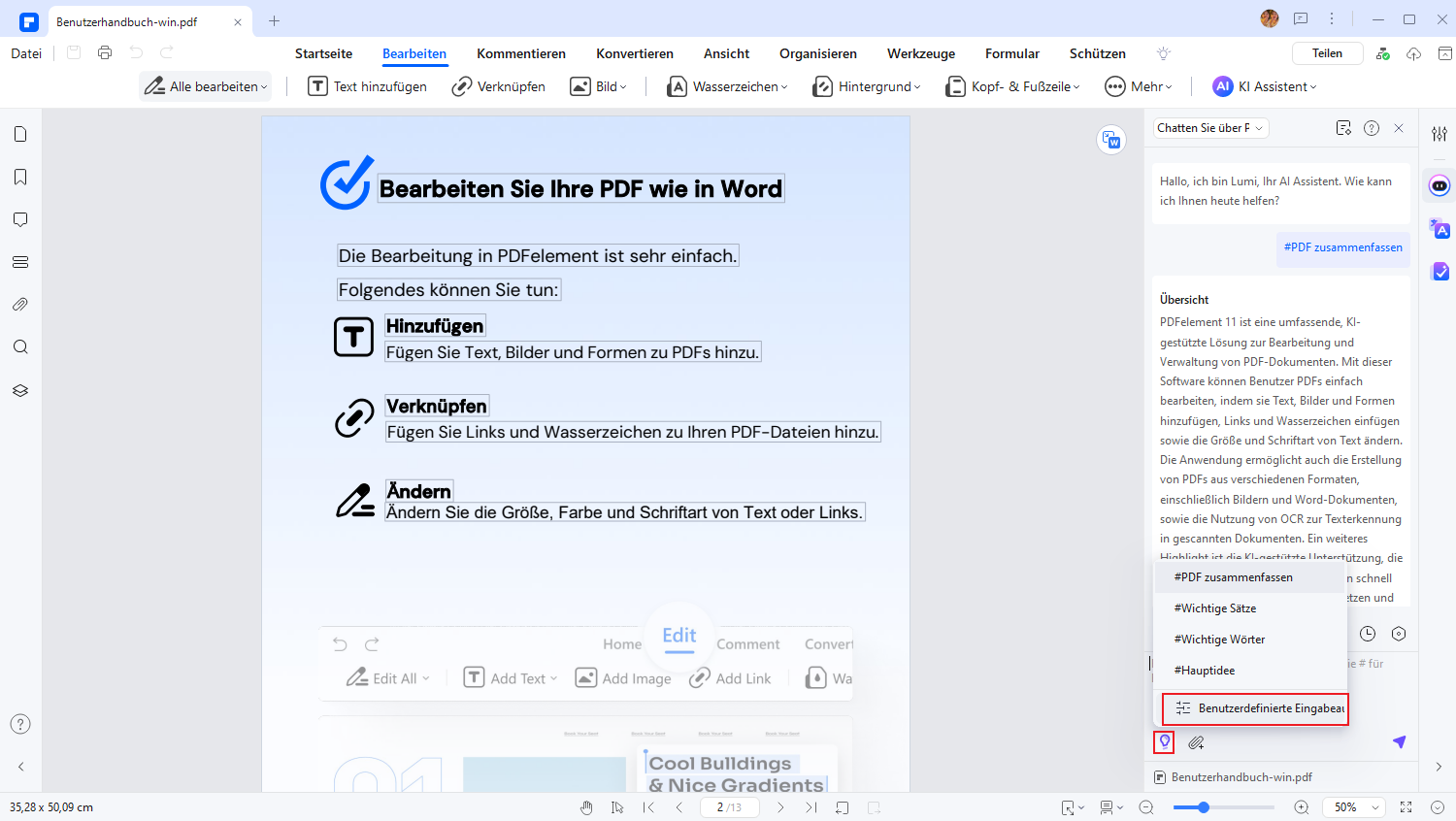The image size is (1456, 821).
Task: Click the Teilen button
Action: [x=1327, y=53]
